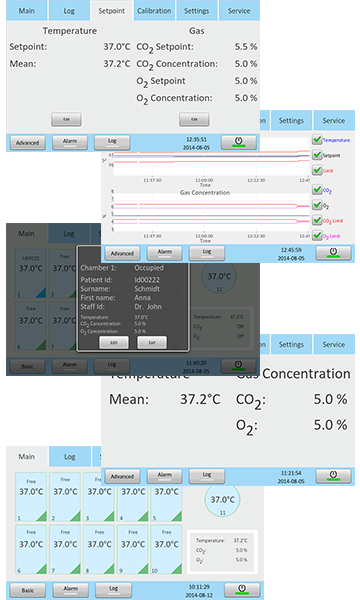Toggle the CO2 Limit checkbox

[317, 220]
